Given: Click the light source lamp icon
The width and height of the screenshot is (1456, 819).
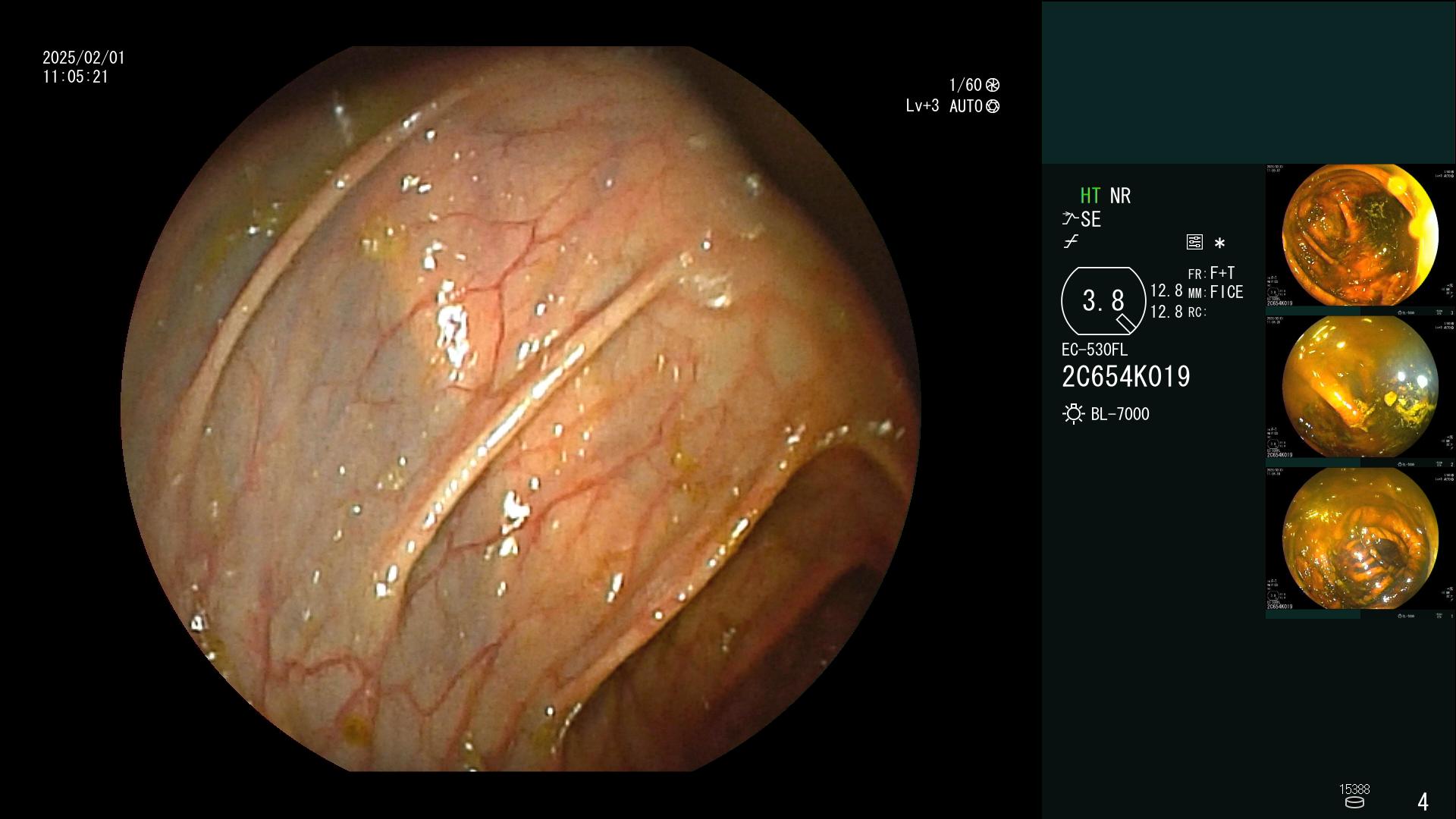Looking at the screenshot, I should point(1073,414).
